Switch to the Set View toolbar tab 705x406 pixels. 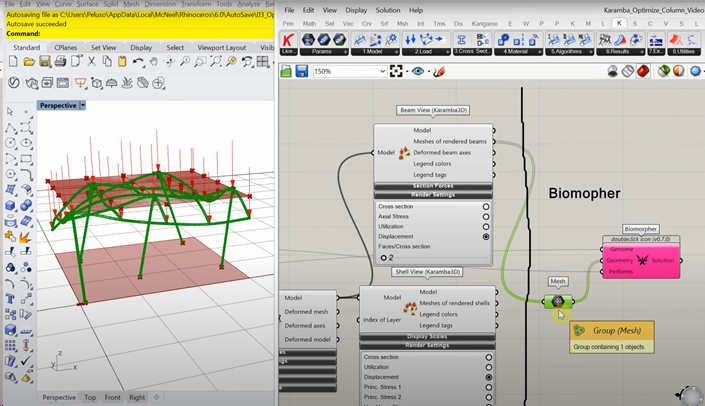click(103, 47)
